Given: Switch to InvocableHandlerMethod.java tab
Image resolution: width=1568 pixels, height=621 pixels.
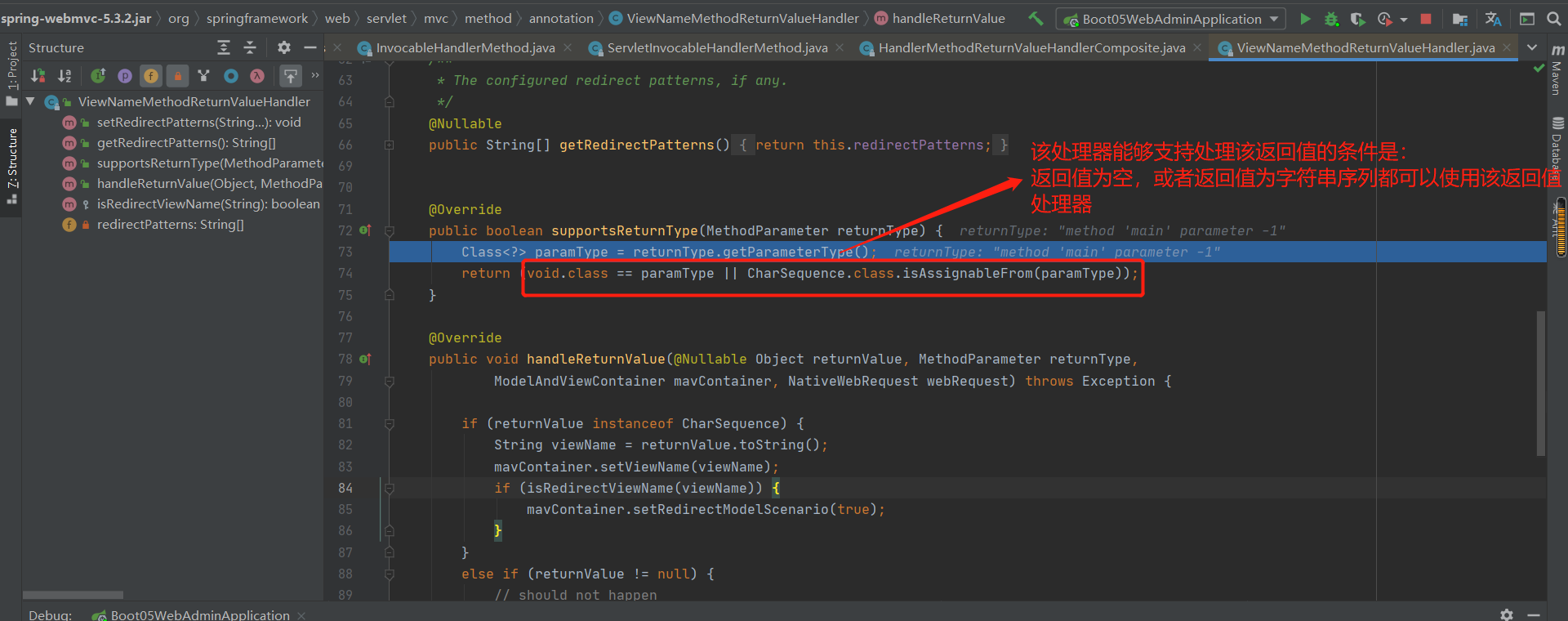Looking at the screenshot, I should (x=465, y=47).
